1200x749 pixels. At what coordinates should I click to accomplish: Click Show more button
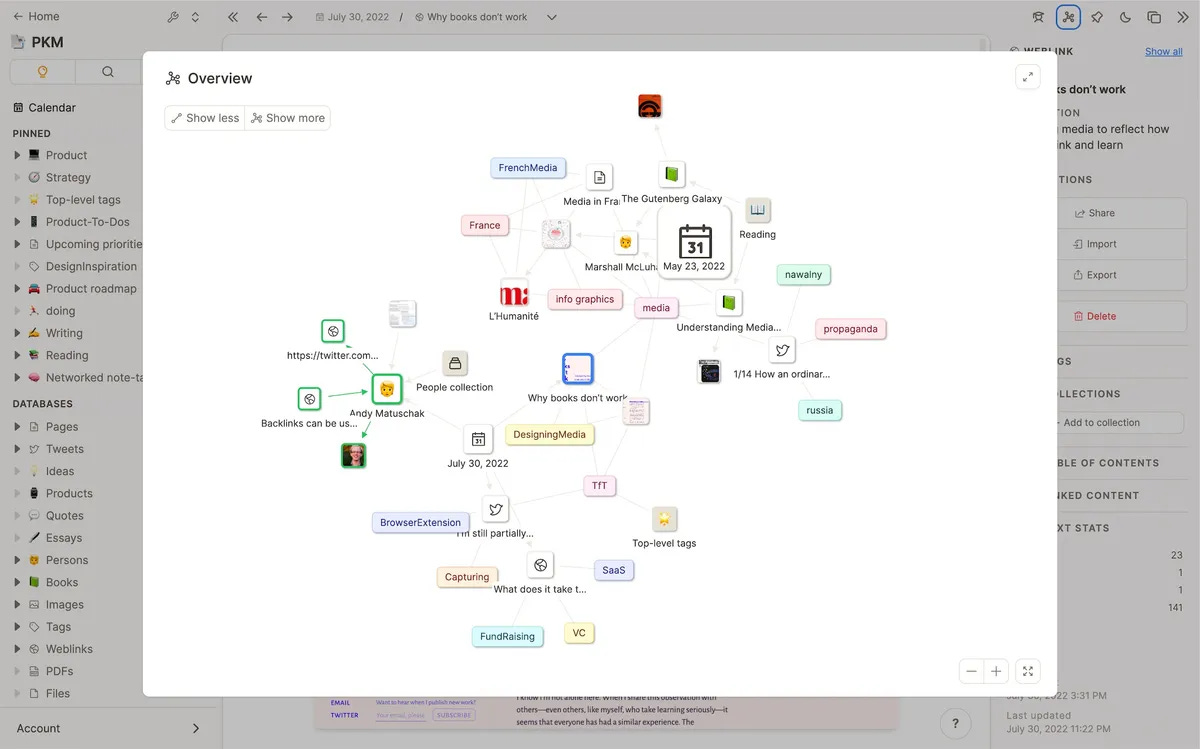tap(288, 118)
